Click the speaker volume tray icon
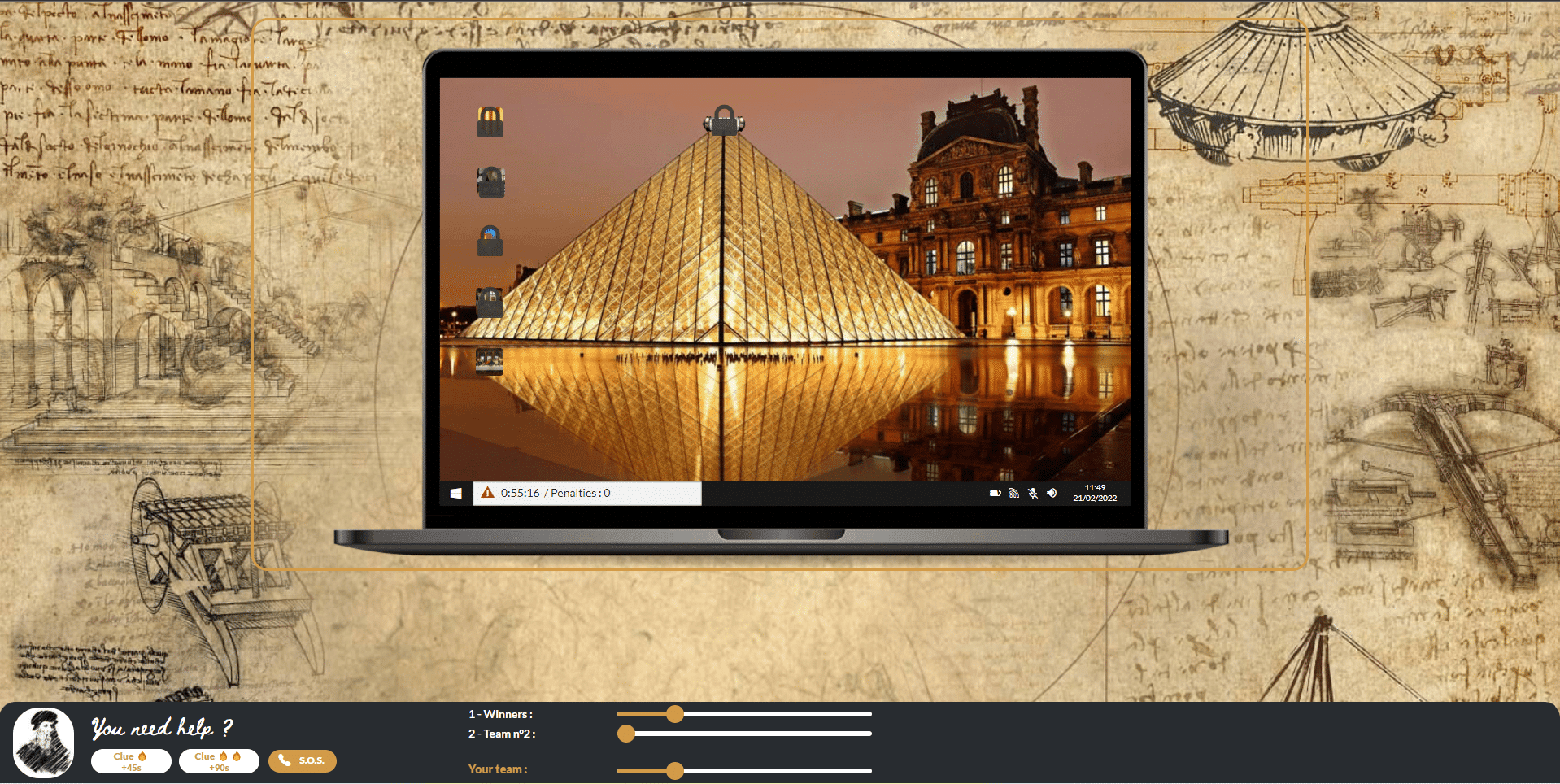Image resolution: width=1560 pixels, height=784 pixels. point(1052,493)
